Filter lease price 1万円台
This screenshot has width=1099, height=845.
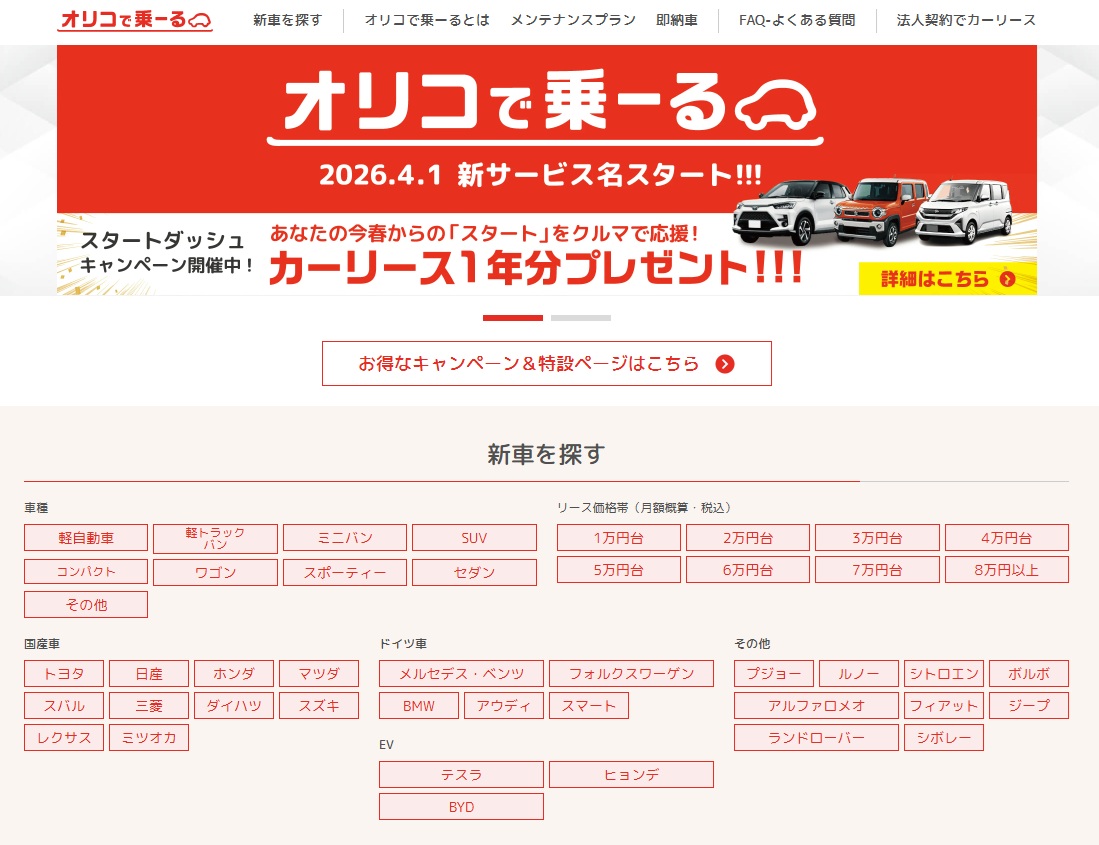[x=619, y=538]
